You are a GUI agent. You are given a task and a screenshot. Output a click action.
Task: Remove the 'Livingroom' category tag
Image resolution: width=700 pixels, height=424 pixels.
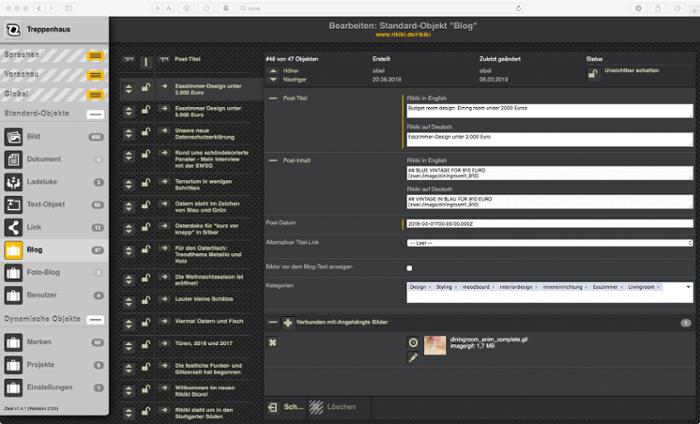point(658,287)
